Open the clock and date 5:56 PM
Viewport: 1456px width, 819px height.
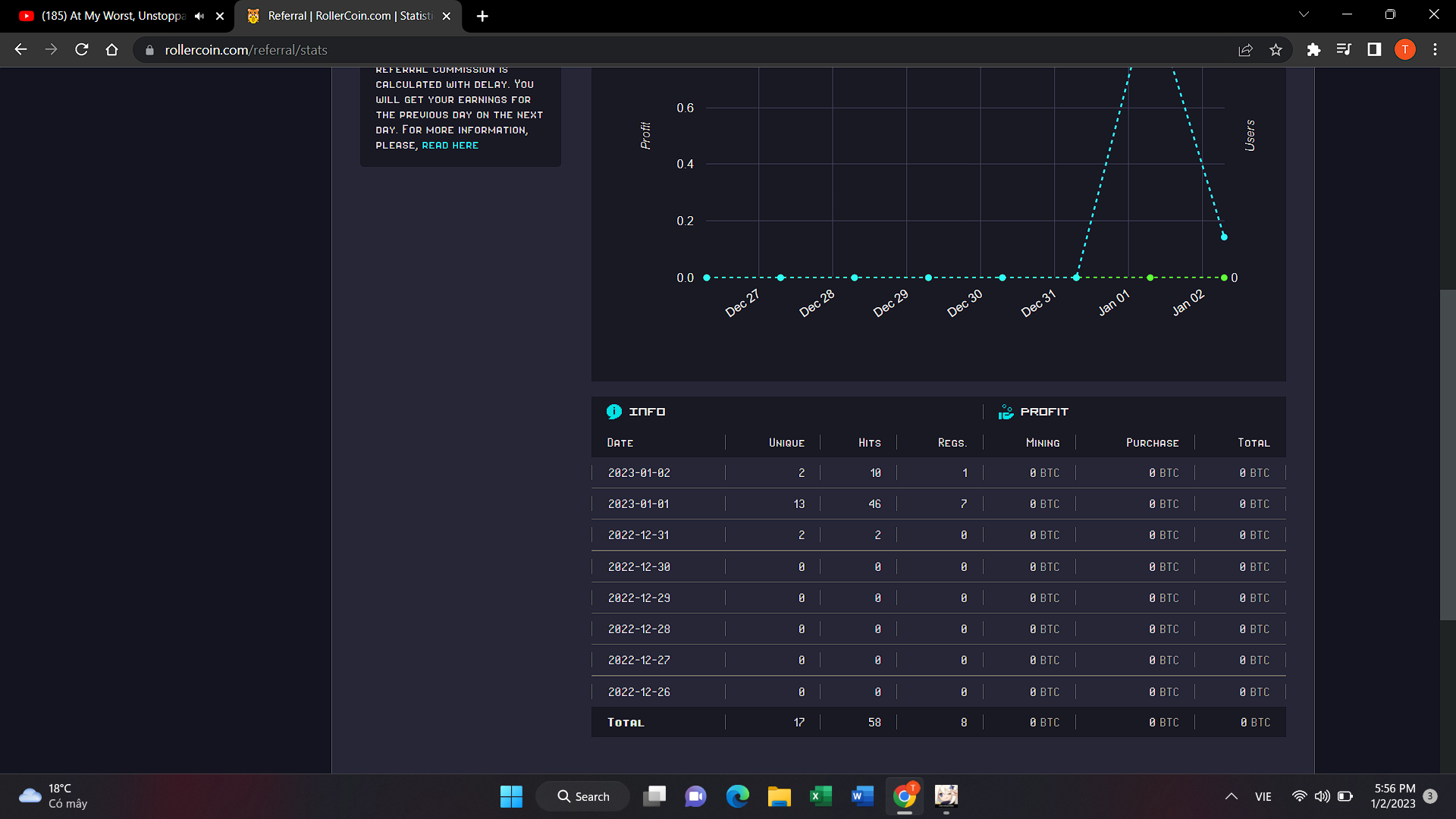tap(1393, 796)
